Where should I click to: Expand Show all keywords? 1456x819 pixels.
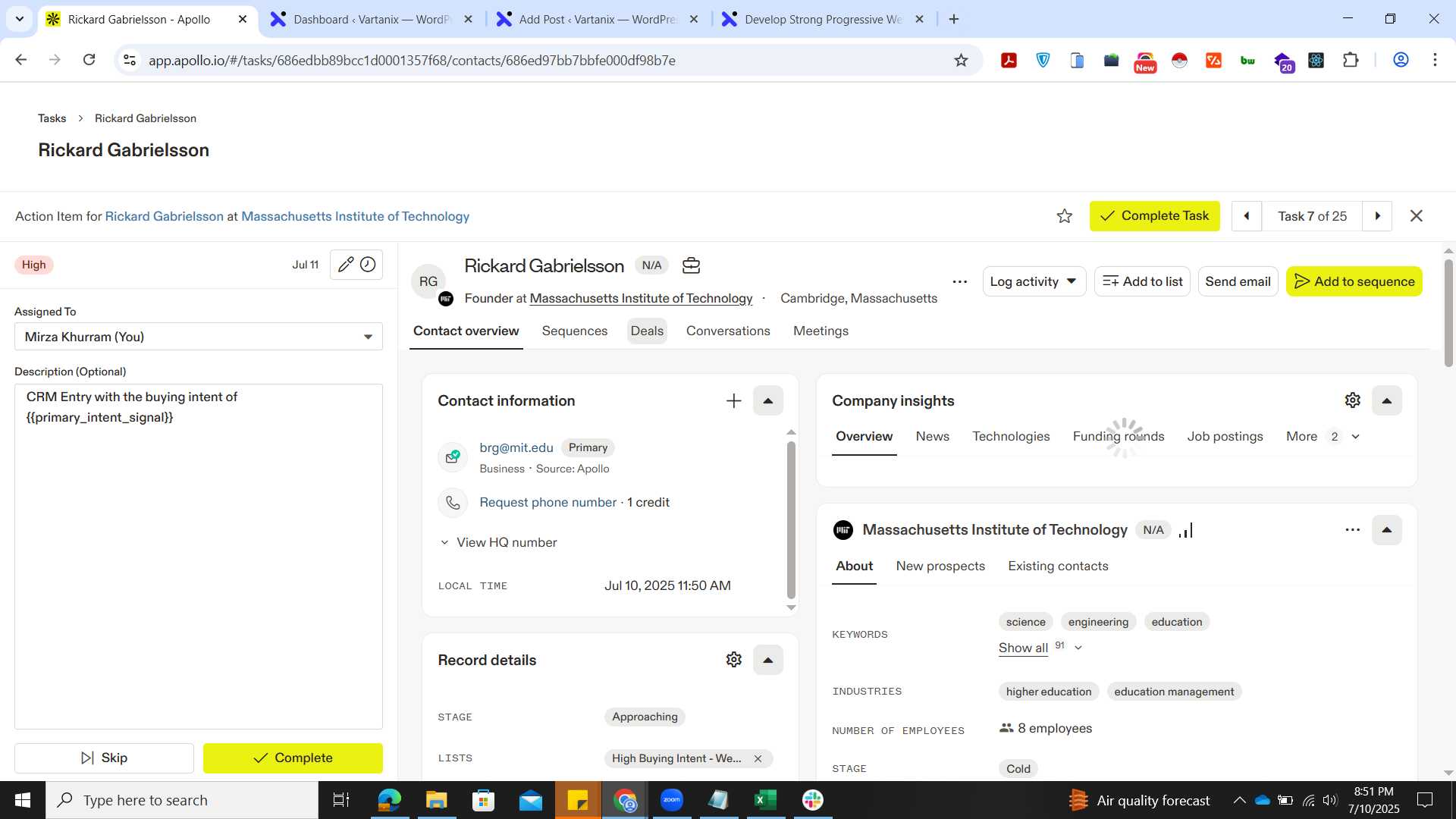[1040, 648]
